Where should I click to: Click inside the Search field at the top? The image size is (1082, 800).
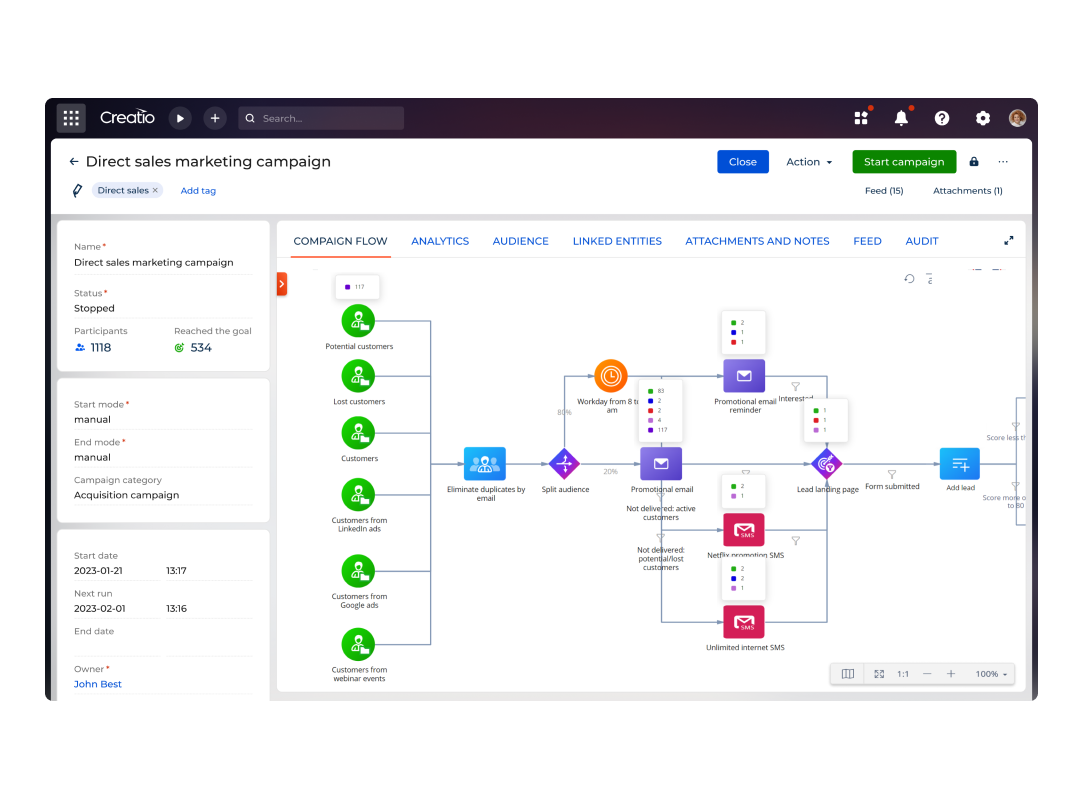click(320, 117)
